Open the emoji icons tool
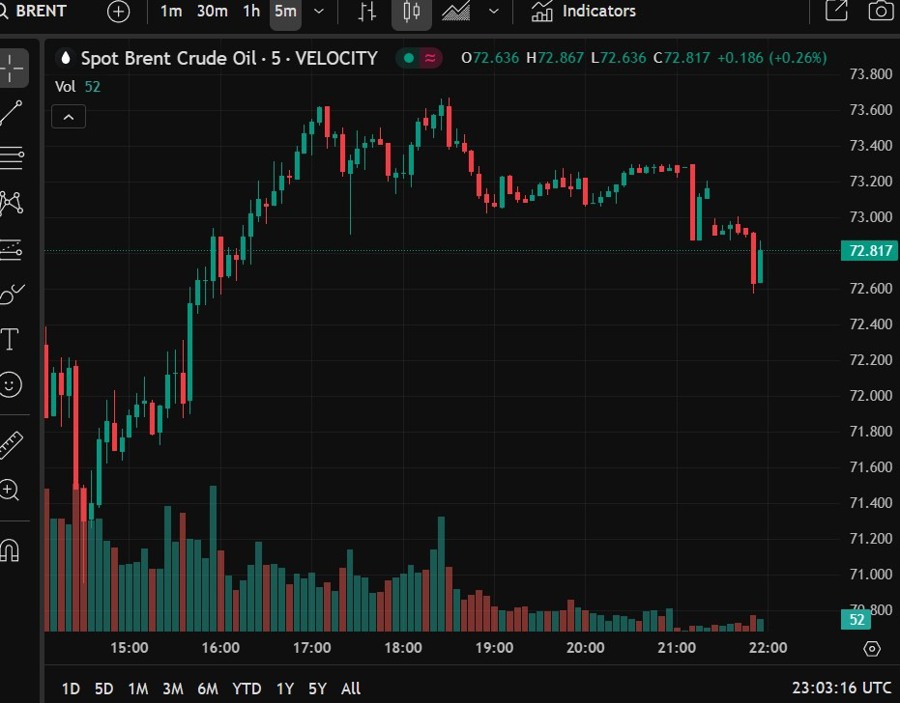This screenshot has height=703, width=900. [10, 384]
